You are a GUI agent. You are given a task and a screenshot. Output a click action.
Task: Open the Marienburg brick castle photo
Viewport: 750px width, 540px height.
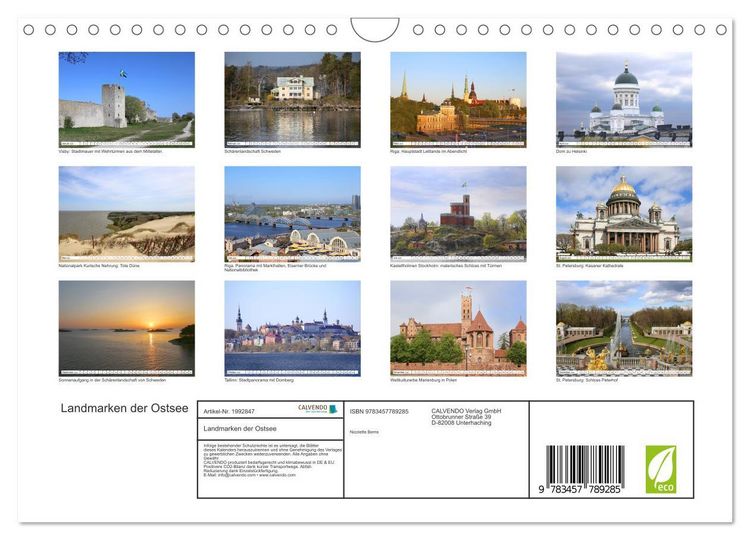coord(458,328)
